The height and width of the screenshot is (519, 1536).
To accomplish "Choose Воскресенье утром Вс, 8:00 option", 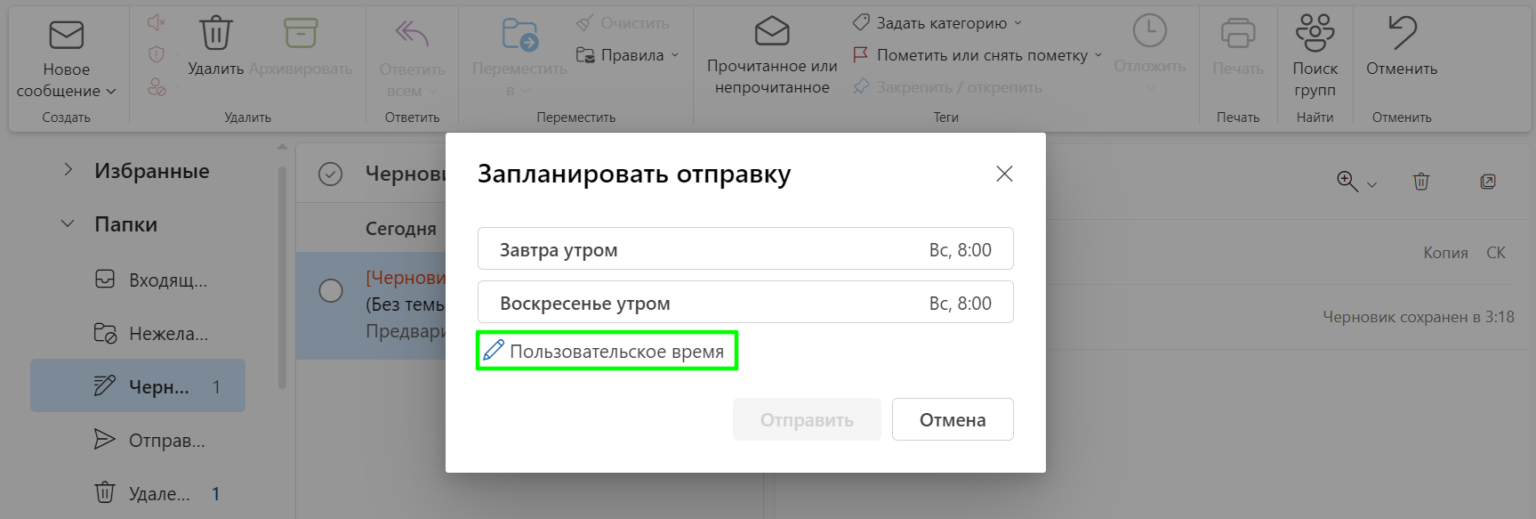I will (x=745, y=302).
